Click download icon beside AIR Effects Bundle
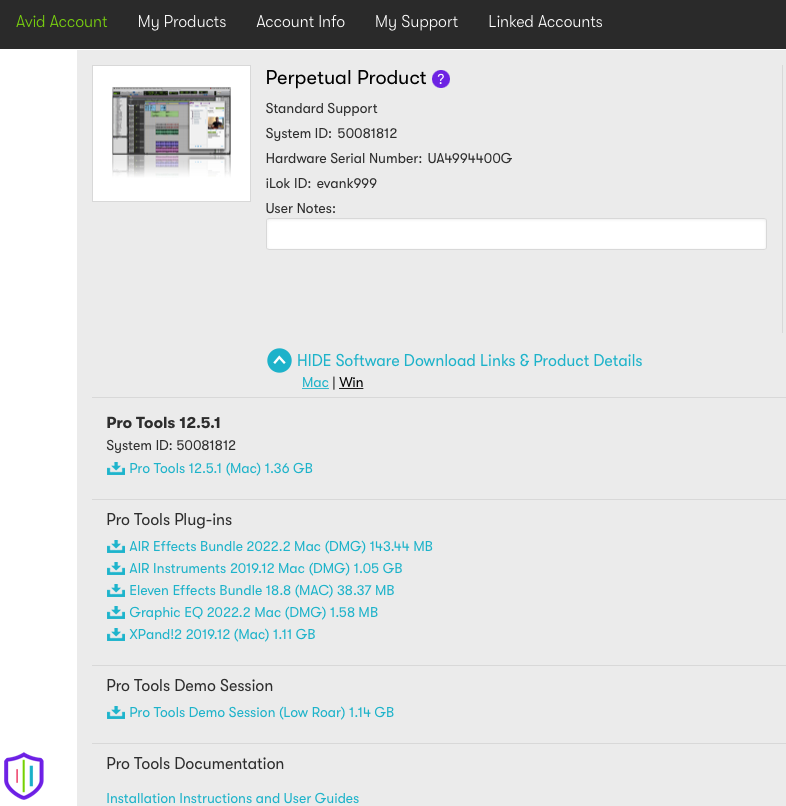786x806 pixels. pos(116,546)
